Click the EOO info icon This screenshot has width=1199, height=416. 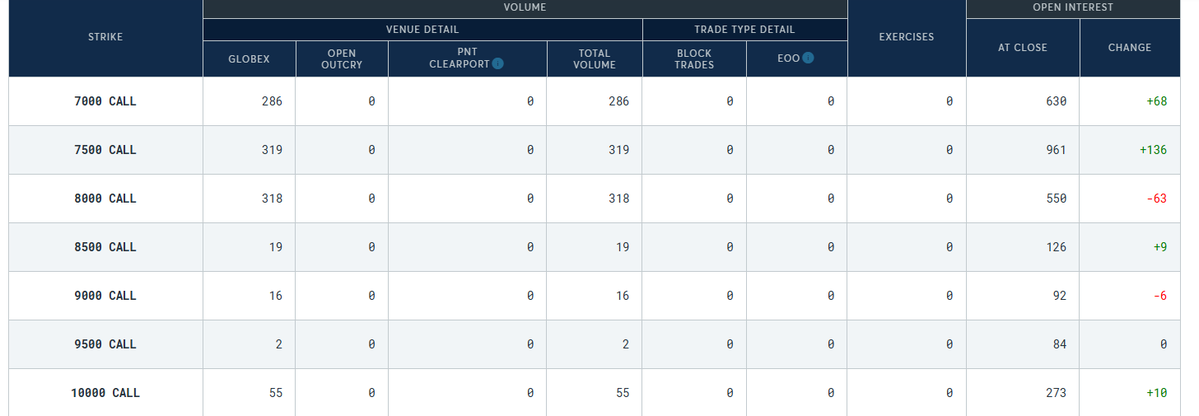tap(808, 59)
